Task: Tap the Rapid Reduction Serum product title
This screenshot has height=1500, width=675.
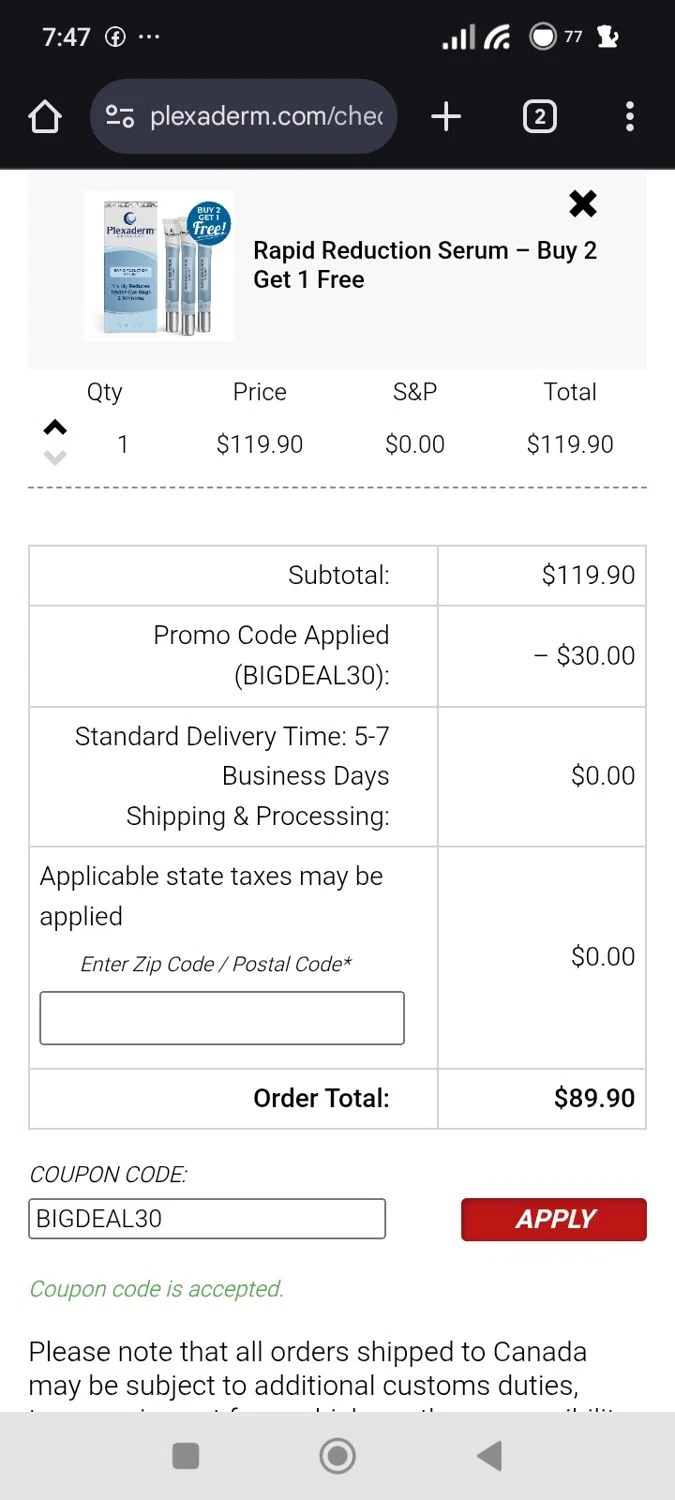Action: pyautogui.click(x=424, y=265)
